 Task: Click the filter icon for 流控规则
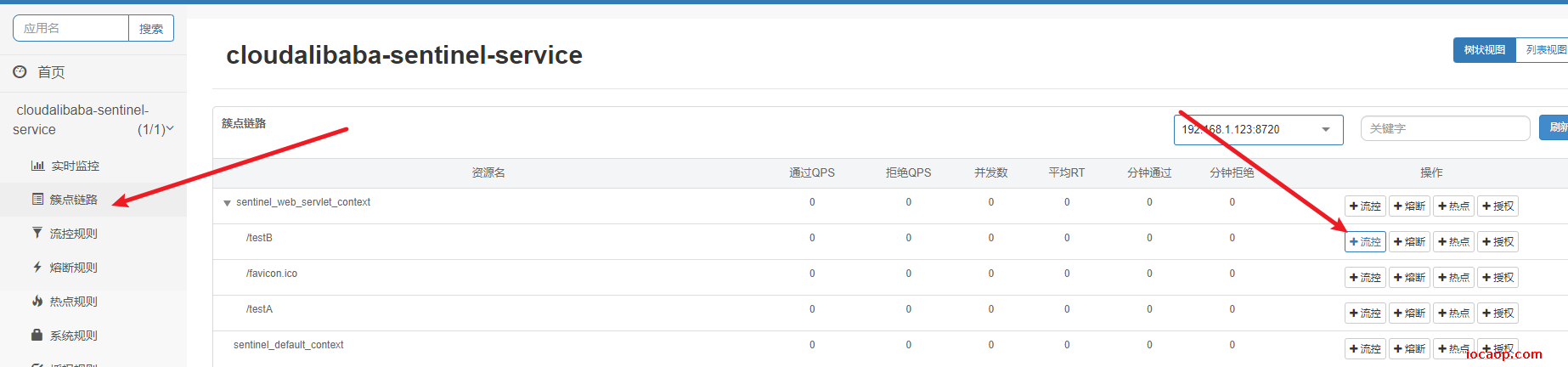(37, 233)
